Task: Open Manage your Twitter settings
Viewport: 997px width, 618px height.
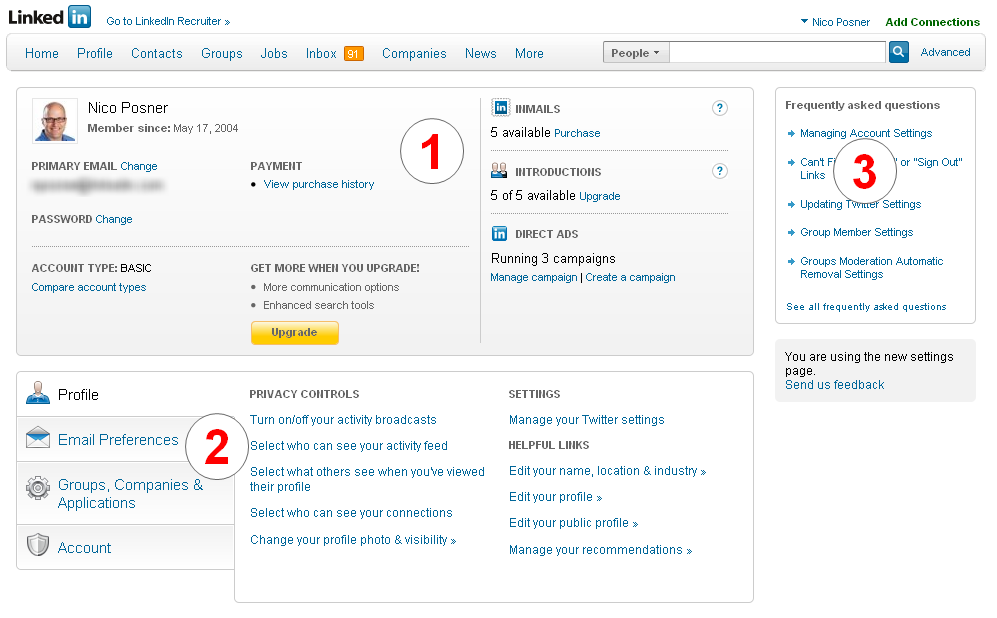Action: point(586,420)
